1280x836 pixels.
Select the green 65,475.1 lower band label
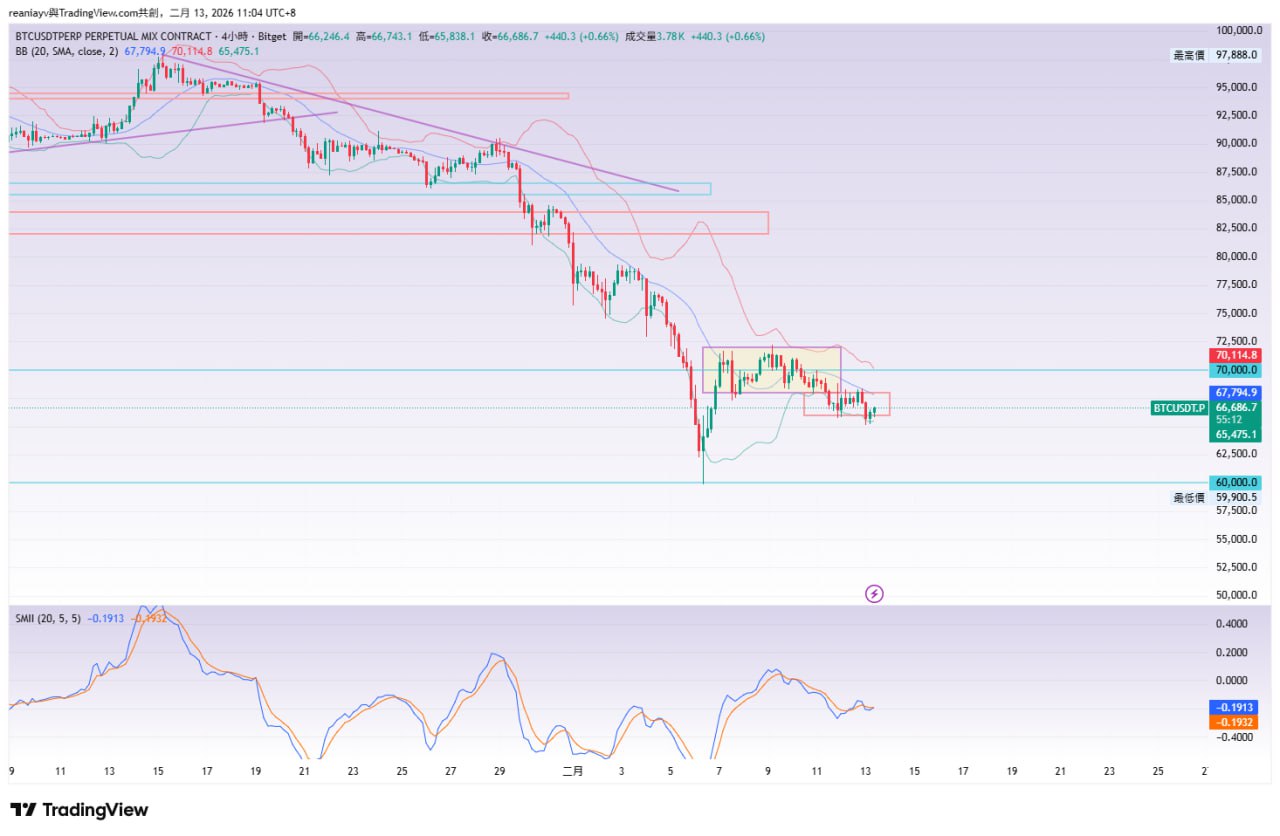pos(1237,435)
